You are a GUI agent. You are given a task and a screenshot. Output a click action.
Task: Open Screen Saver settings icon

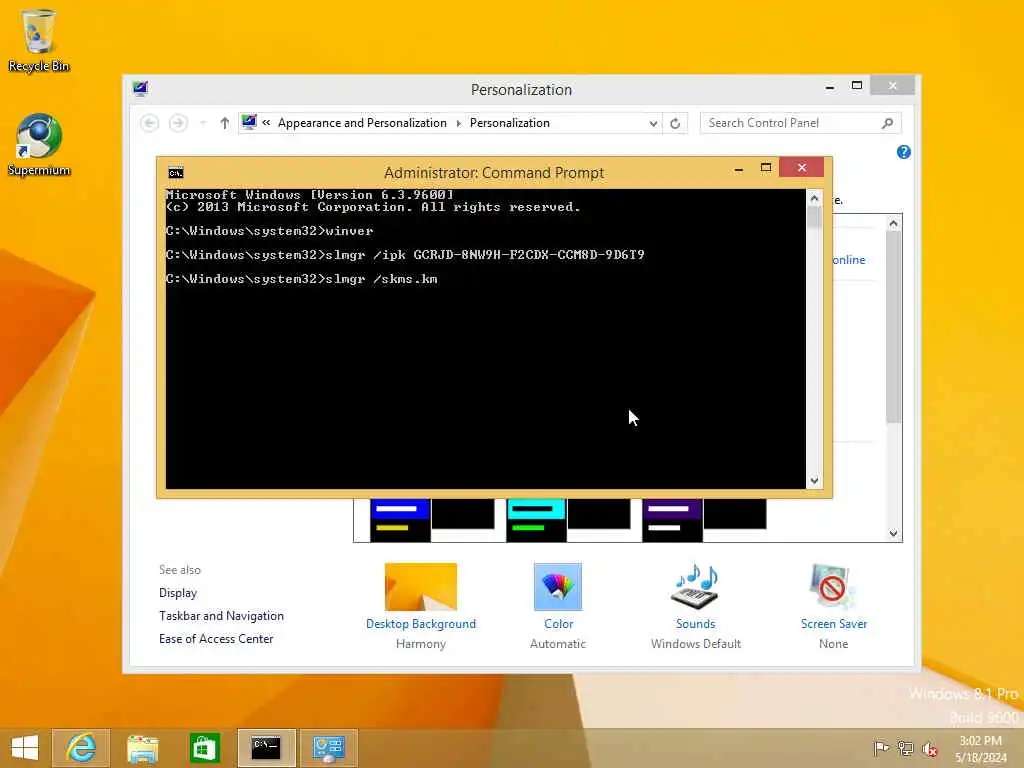pos(833,586)
